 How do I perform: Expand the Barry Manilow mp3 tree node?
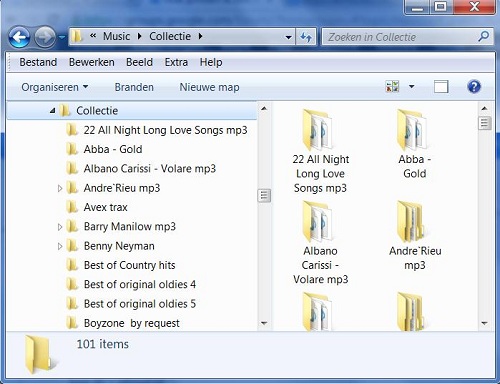point(60,227)
